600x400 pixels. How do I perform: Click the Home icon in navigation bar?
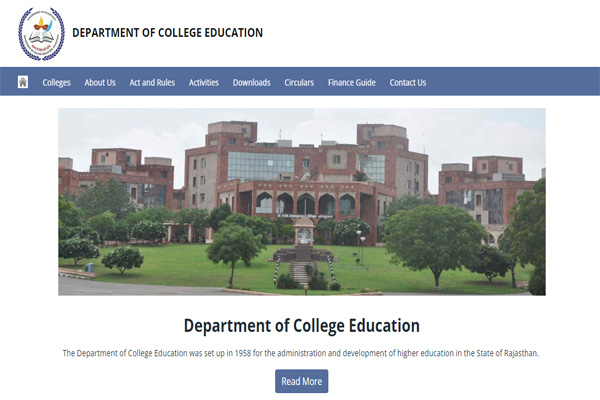pos(23,82)
